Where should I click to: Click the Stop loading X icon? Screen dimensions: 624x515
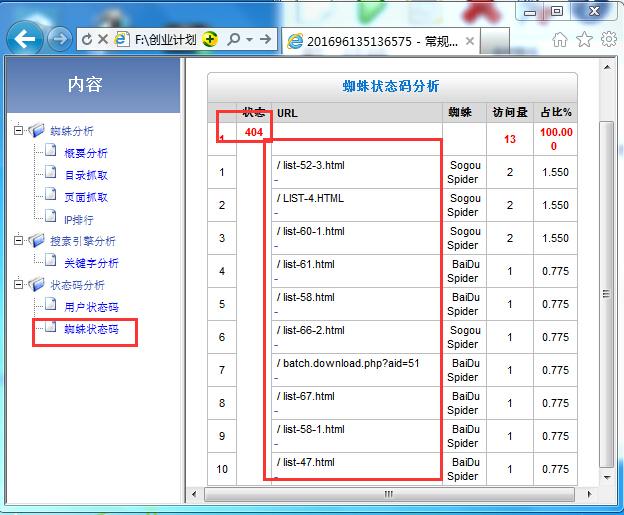(x=103, y=39)
